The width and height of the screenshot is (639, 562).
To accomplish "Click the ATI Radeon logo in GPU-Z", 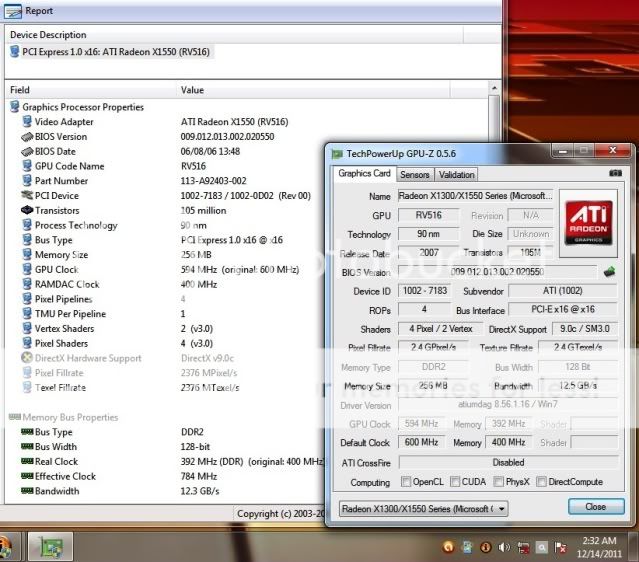I will (x=588, y=223).
